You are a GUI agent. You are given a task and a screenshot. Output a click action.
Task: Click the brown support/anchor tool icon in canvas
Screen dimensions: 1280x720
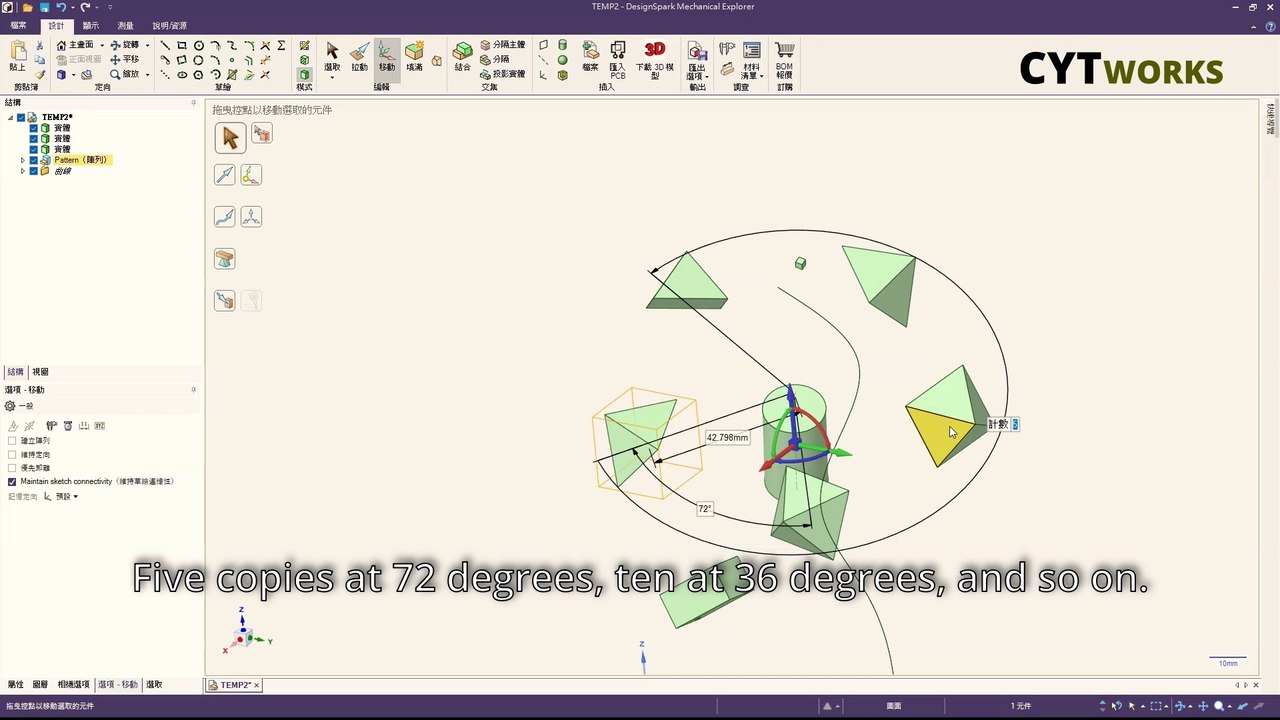[x=224, y=259]
